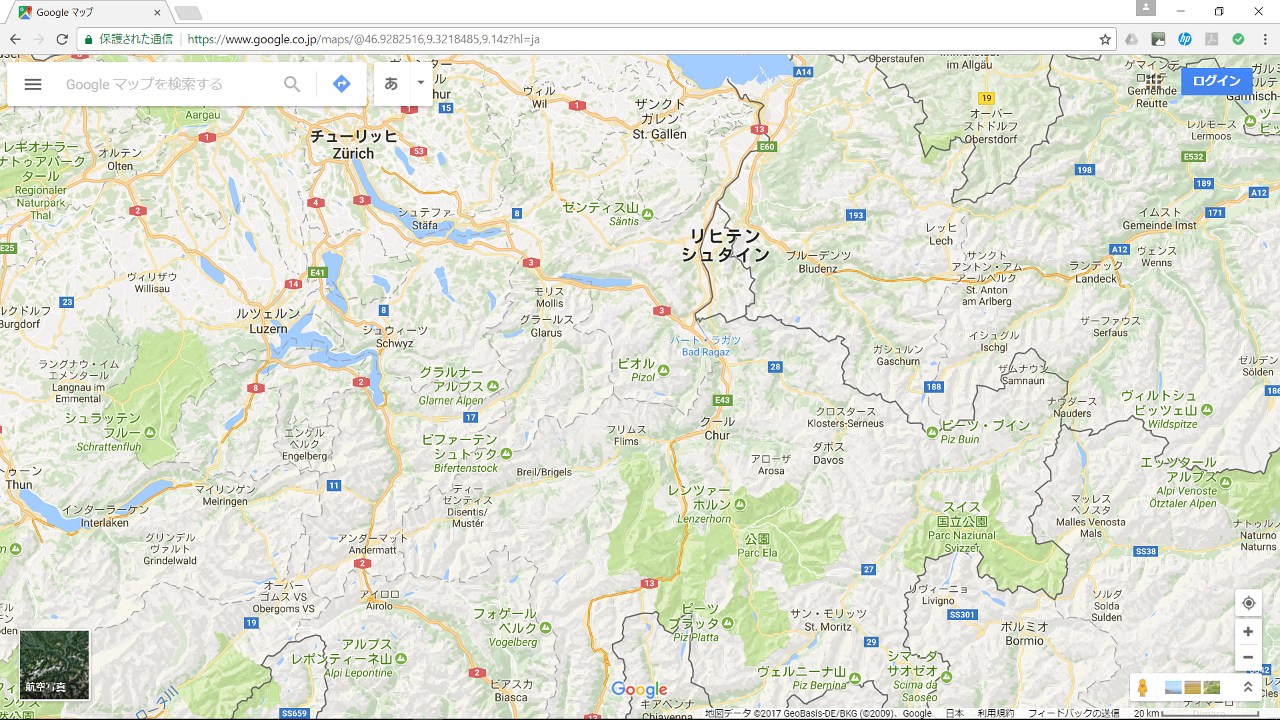Open the Google apps grid icon
1280x720 pixels.
[1155, 81]
